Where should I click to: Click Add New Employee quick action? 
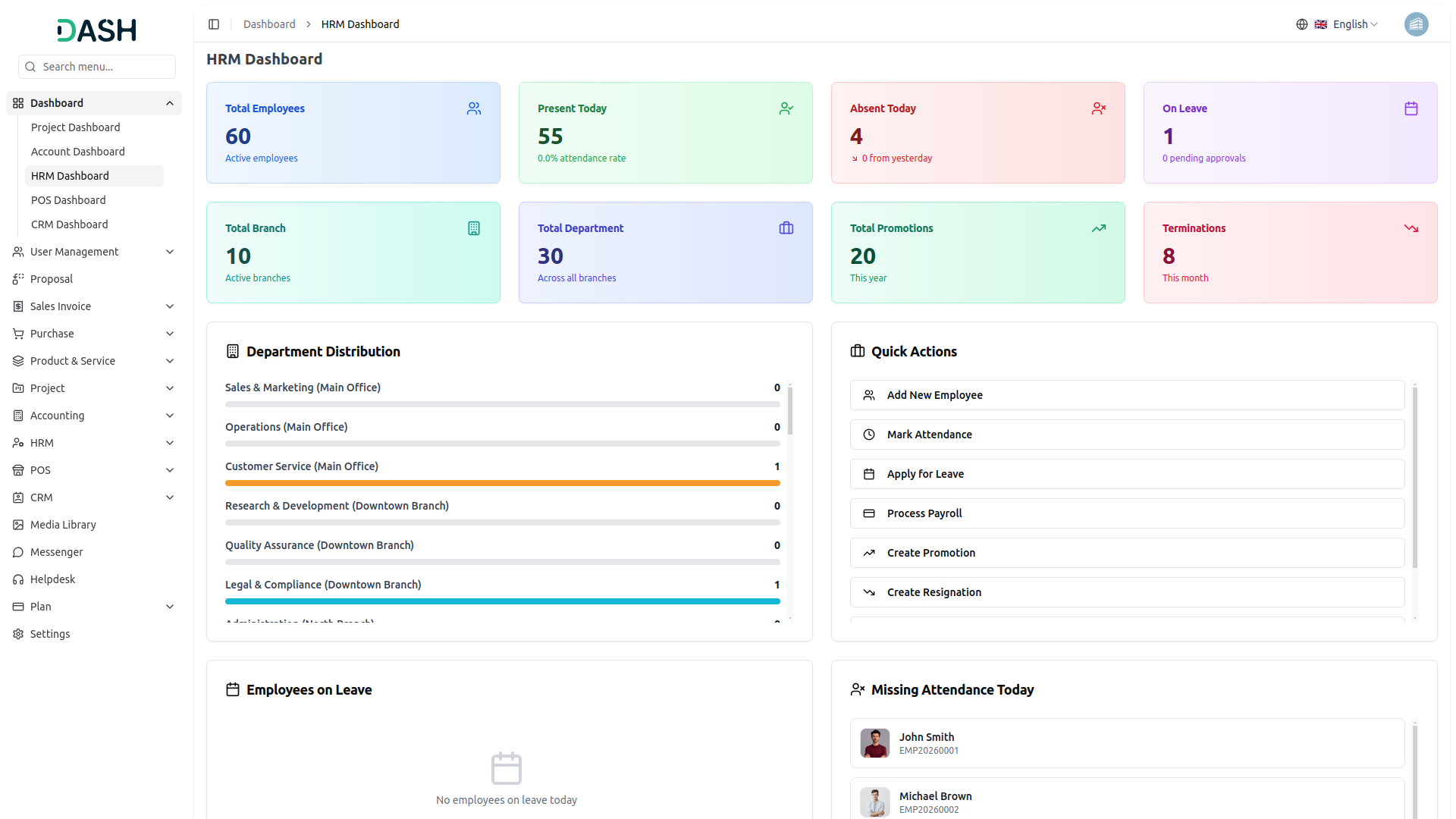[1127, 395]
